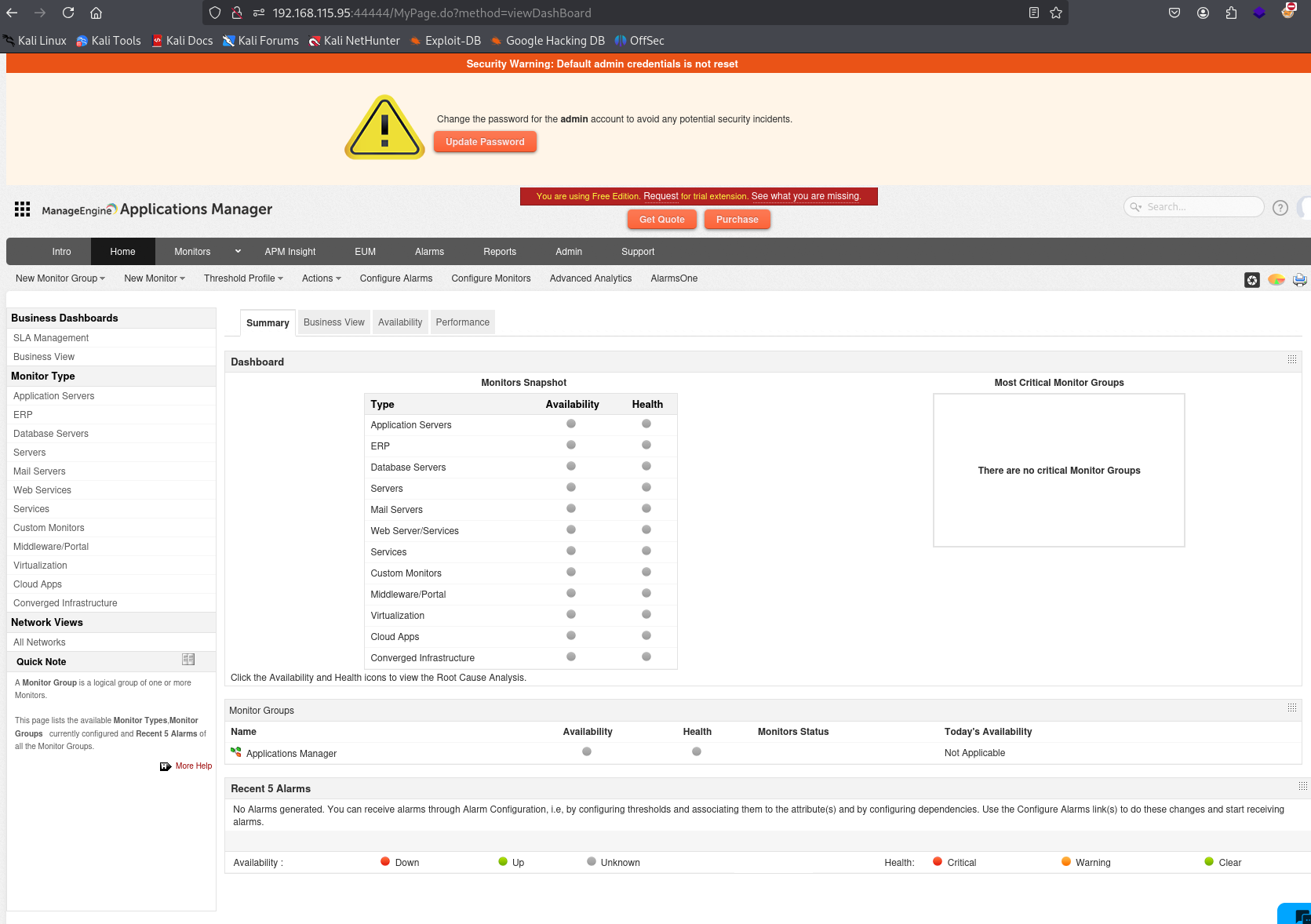1311x924 pixels.
Task: Open the New Monitor dropdown
Action: (x=155, y=278)
